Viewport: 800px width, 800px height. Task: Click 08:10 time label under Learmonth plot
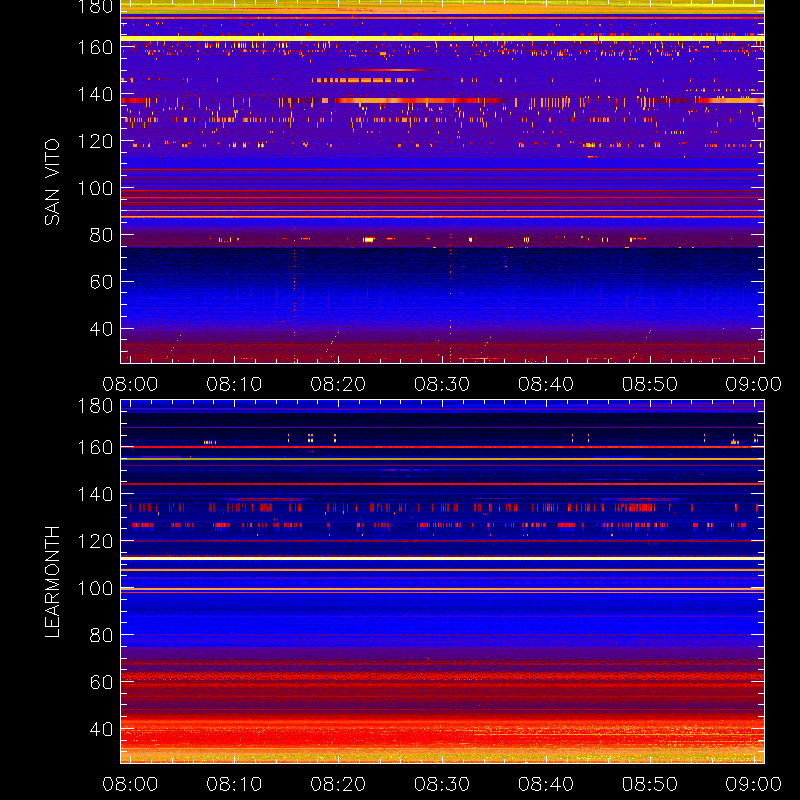234,784
